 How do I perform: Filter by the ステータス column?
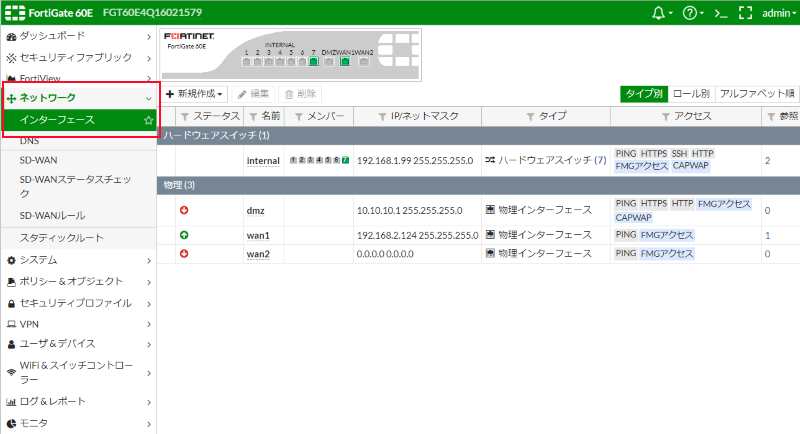(185, 117)
